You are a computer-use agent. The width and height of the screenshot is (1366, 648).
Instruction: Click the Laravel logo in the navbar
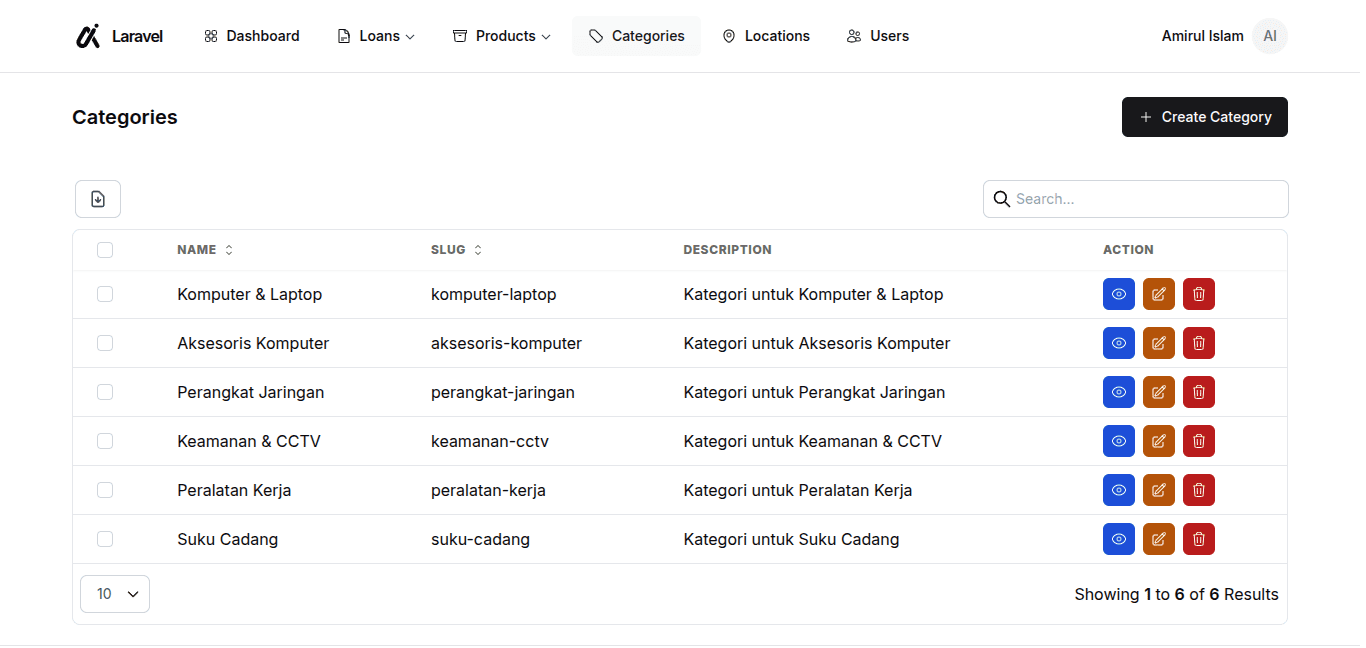pos(118,36)
